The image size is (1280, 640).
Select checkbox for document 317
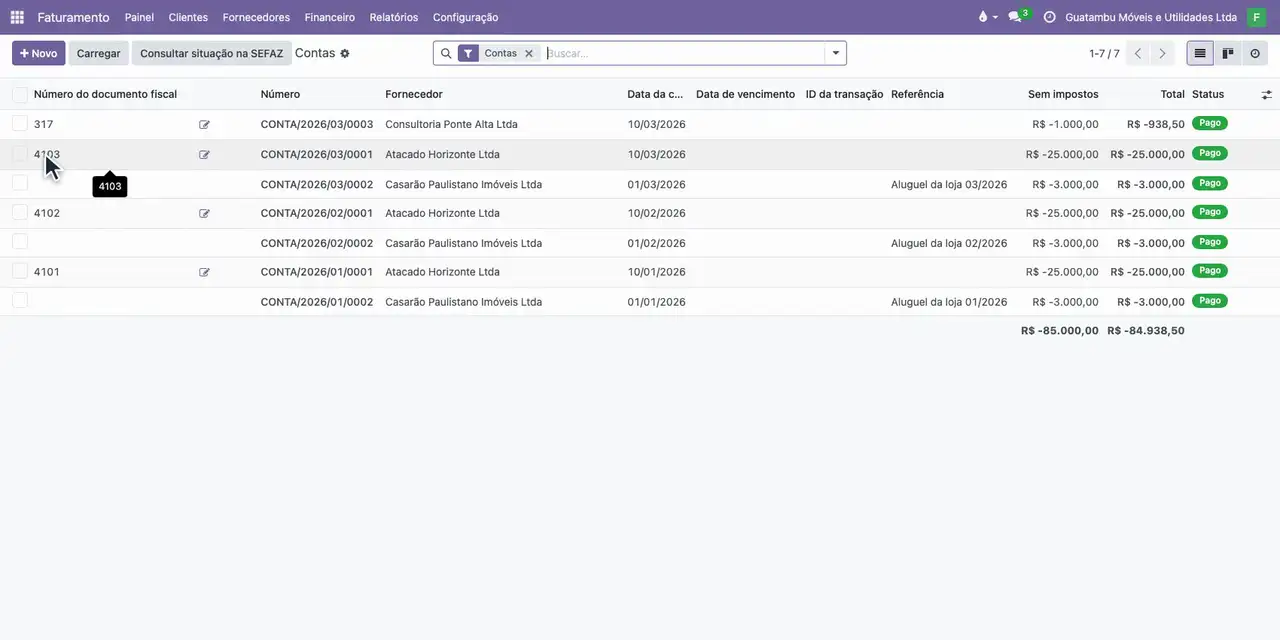click(20, 123)
